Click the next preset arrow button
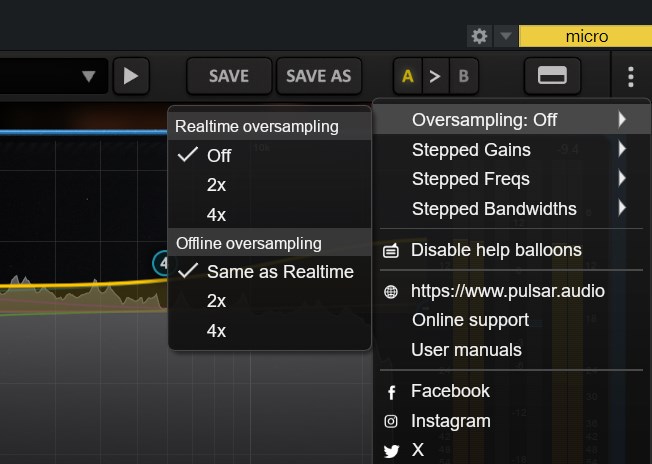Viewport: 652px width, 464px height. 131,76
